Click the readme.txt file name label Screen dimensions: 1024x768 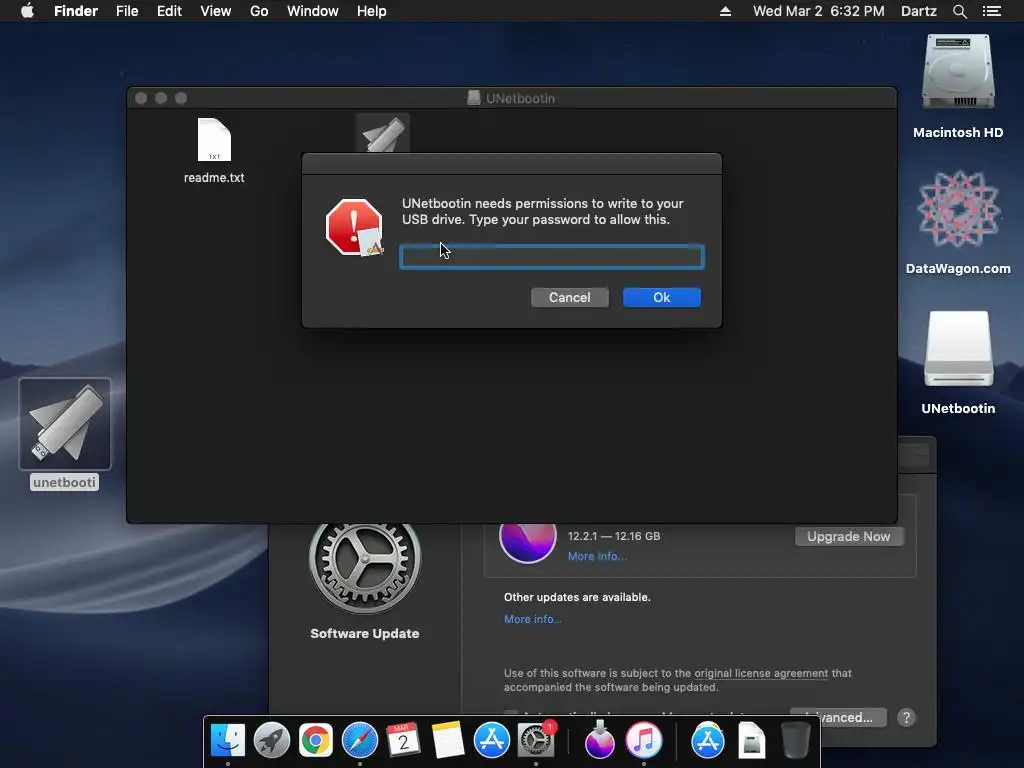point(214,178)
